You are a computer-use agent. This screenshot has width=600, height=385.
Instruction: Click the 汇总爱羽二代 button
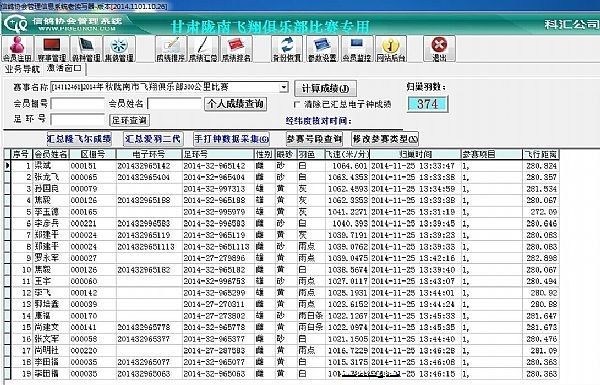click(153, 139)
